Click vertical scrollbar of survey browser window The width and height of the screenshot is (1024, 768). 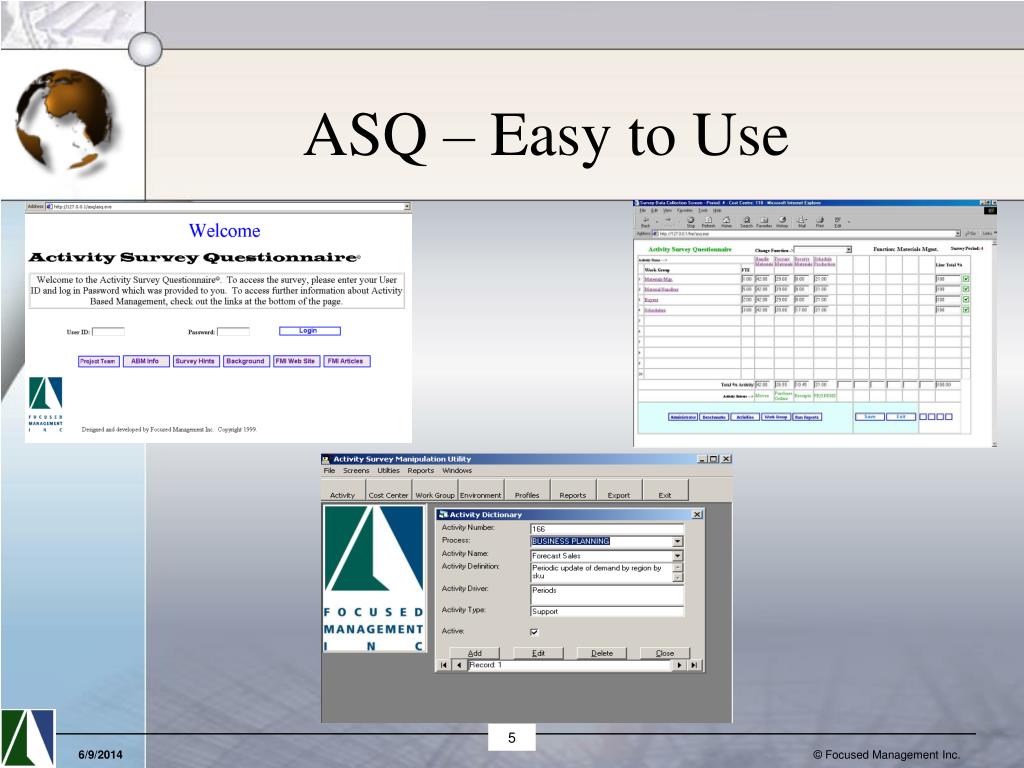click(994, 343)
